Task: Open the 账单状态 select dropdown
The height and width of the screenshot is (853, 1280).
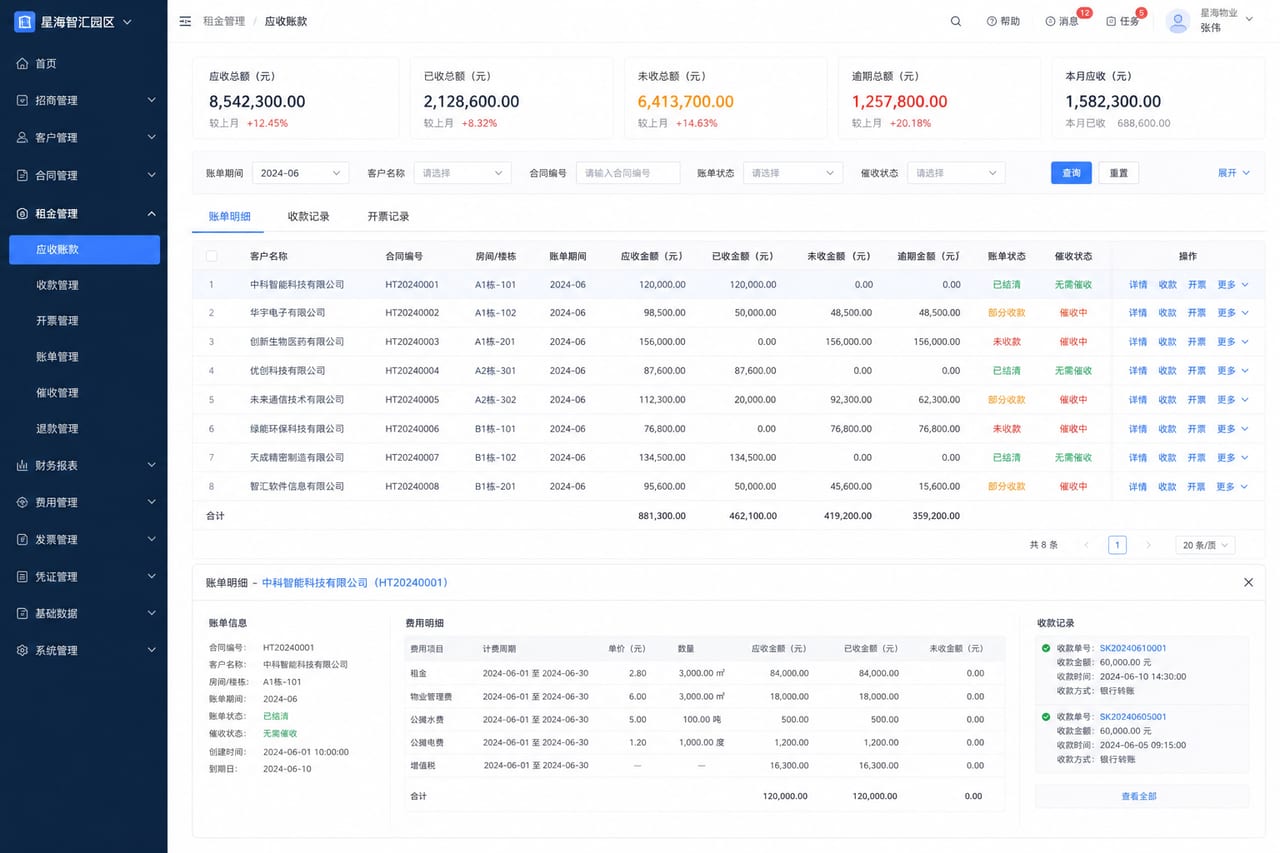Action: (792, 173)
